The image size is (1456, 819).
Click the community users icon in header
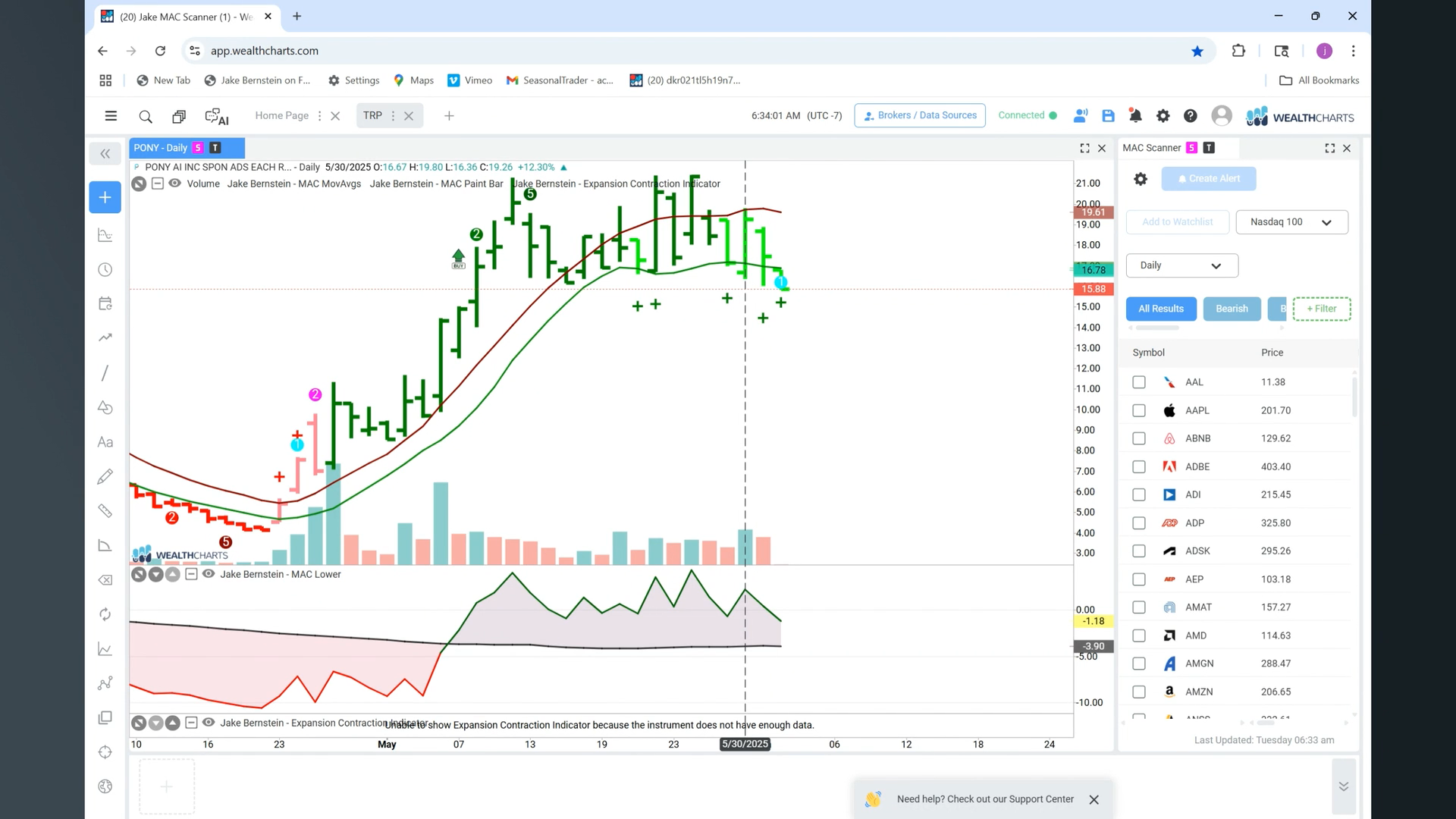click(x=1081, y=115)
